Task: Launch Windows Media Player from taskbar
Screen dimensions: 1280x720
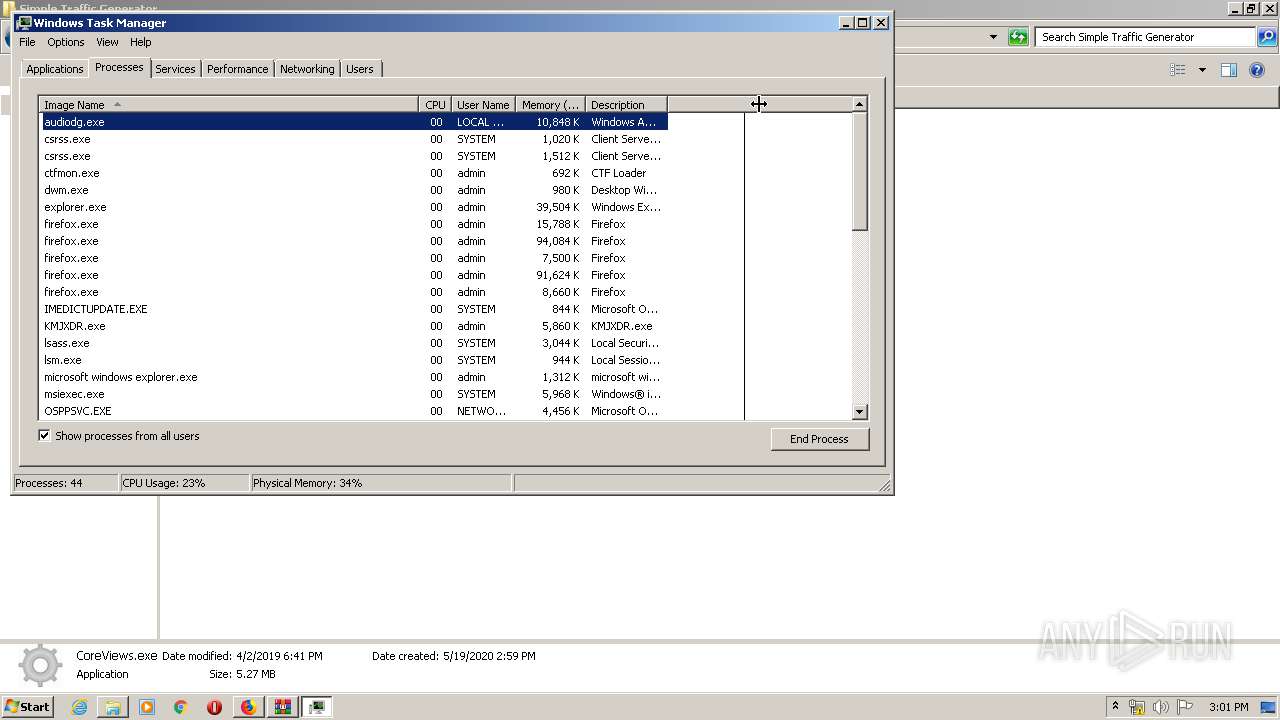Action: (147, 707)
